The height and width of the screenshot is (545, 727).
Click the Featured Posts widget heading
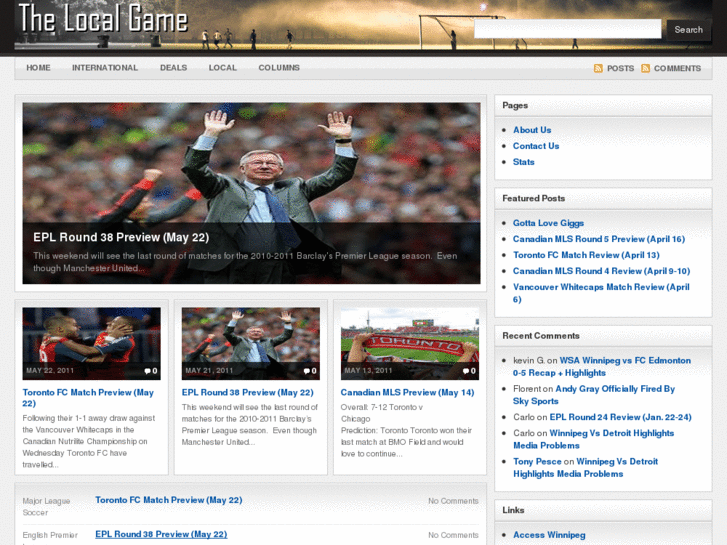pos(534,199)
